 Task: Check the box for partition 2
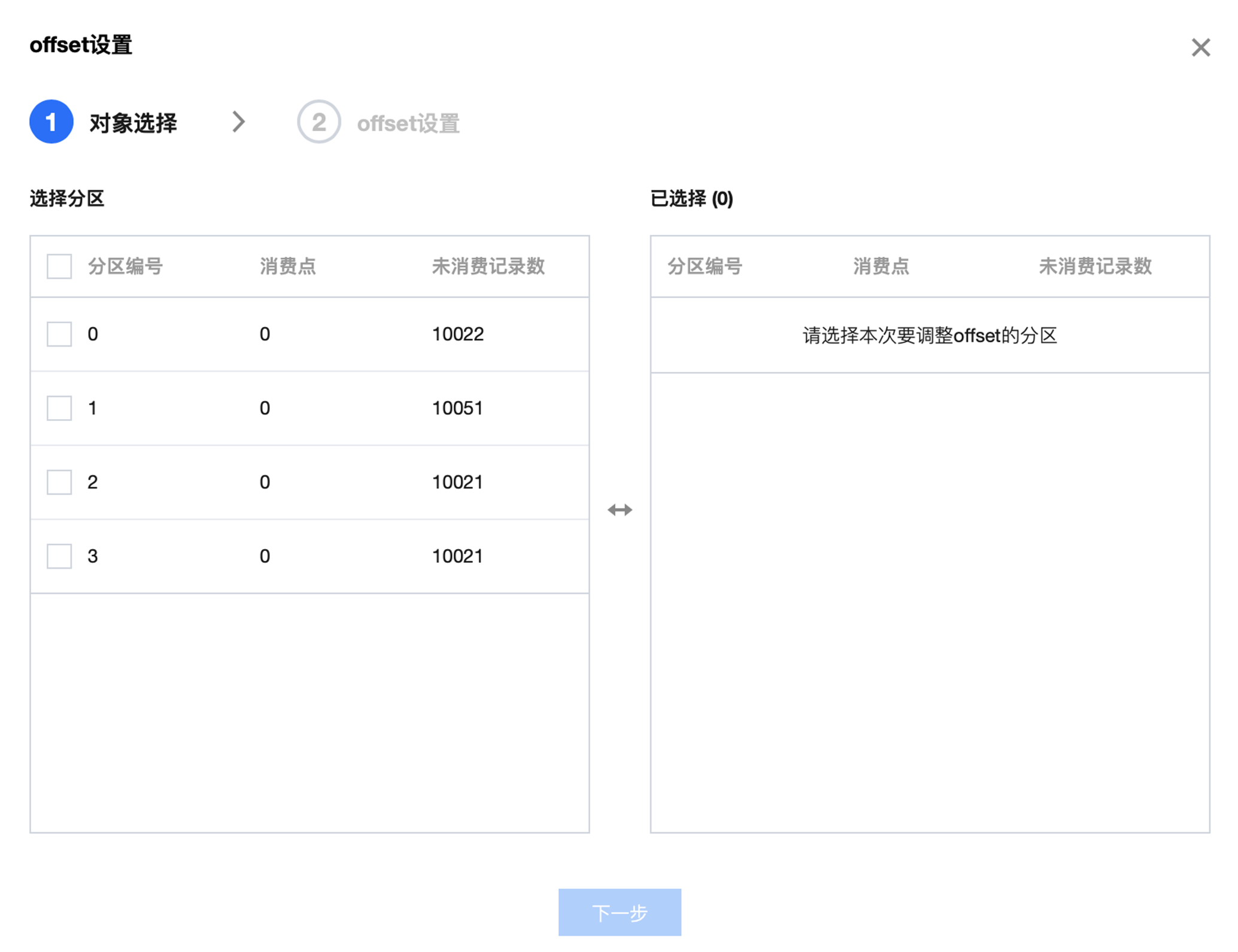pyautogui.click(x=59, y=482)
